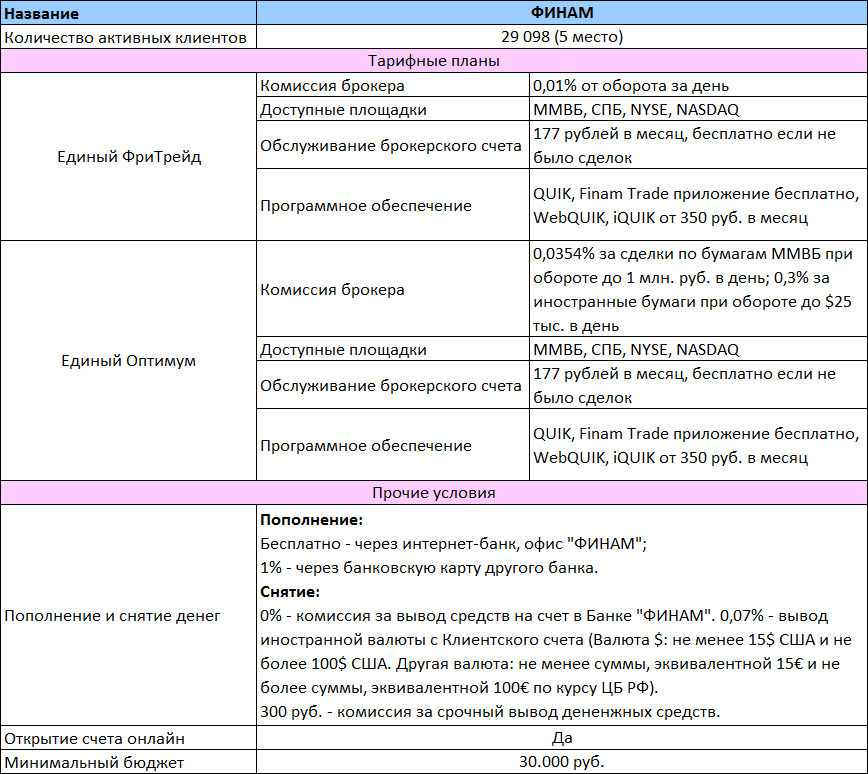Image resolution: width=868 pixels, height=774 pixels.
Task: Click 'Программное обеспечение' in Единый ФриТрейд rows
Action: click(x=392, y=205)
